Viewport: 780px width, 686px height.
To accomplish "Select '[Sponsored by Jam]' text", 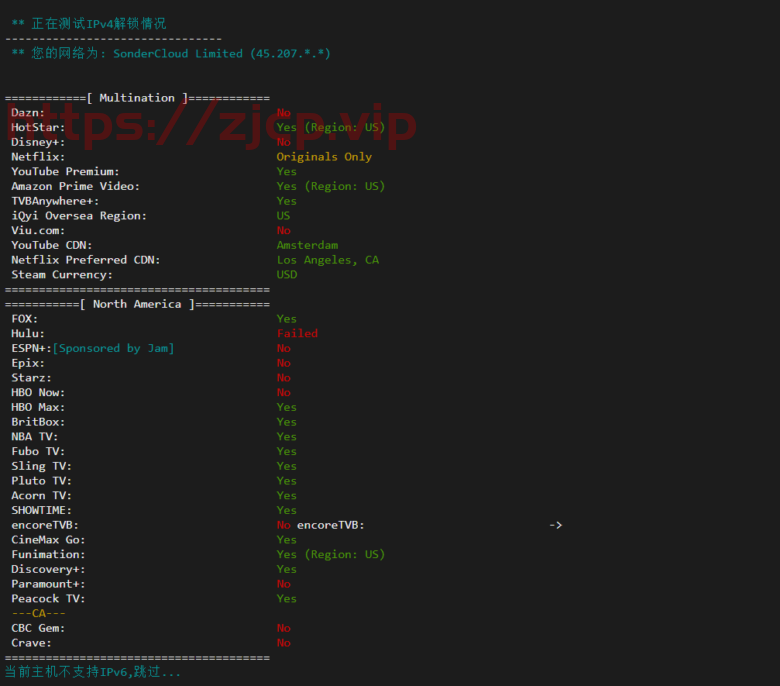I will [x=113, y=348].
